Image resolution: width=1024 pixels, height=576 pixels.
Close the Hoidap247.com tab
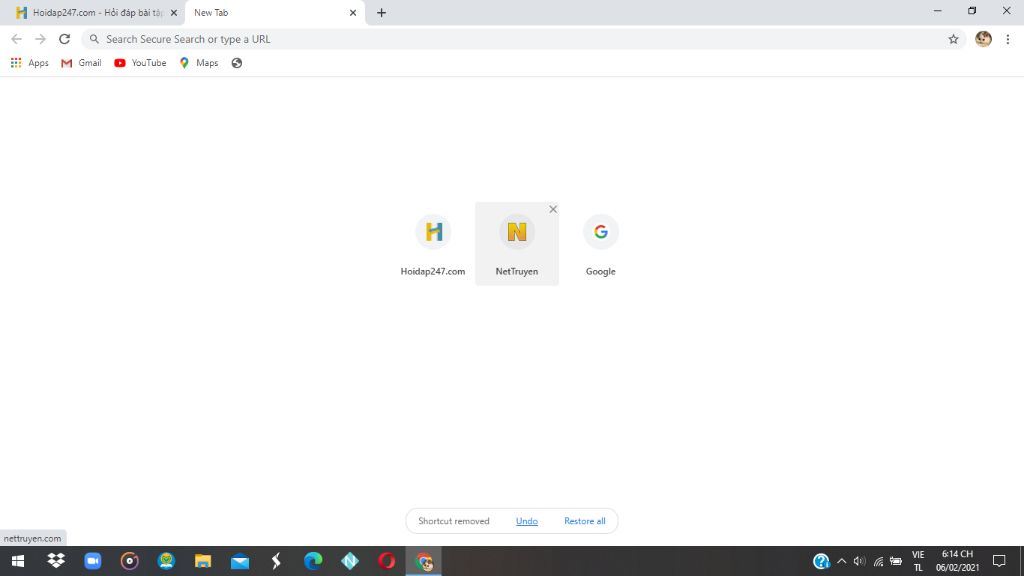174,12
